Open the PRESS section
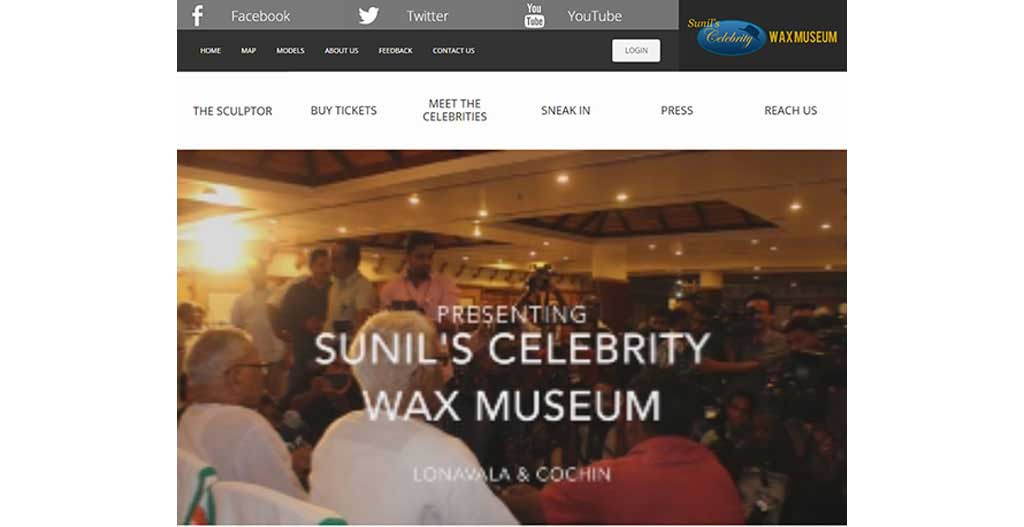This screenshot has width=1024, height=527. click(677, 111)
